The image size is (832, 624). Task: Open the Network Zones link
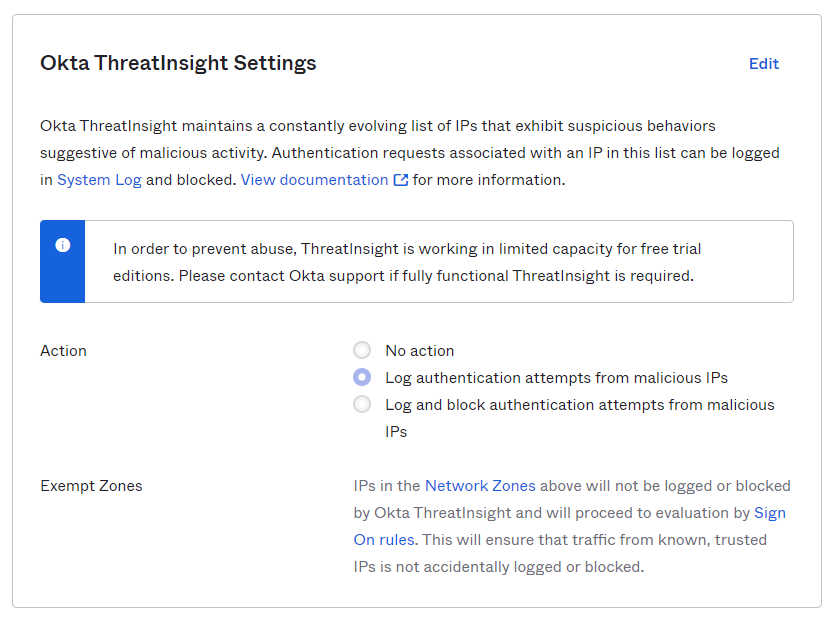coord(480,486)
